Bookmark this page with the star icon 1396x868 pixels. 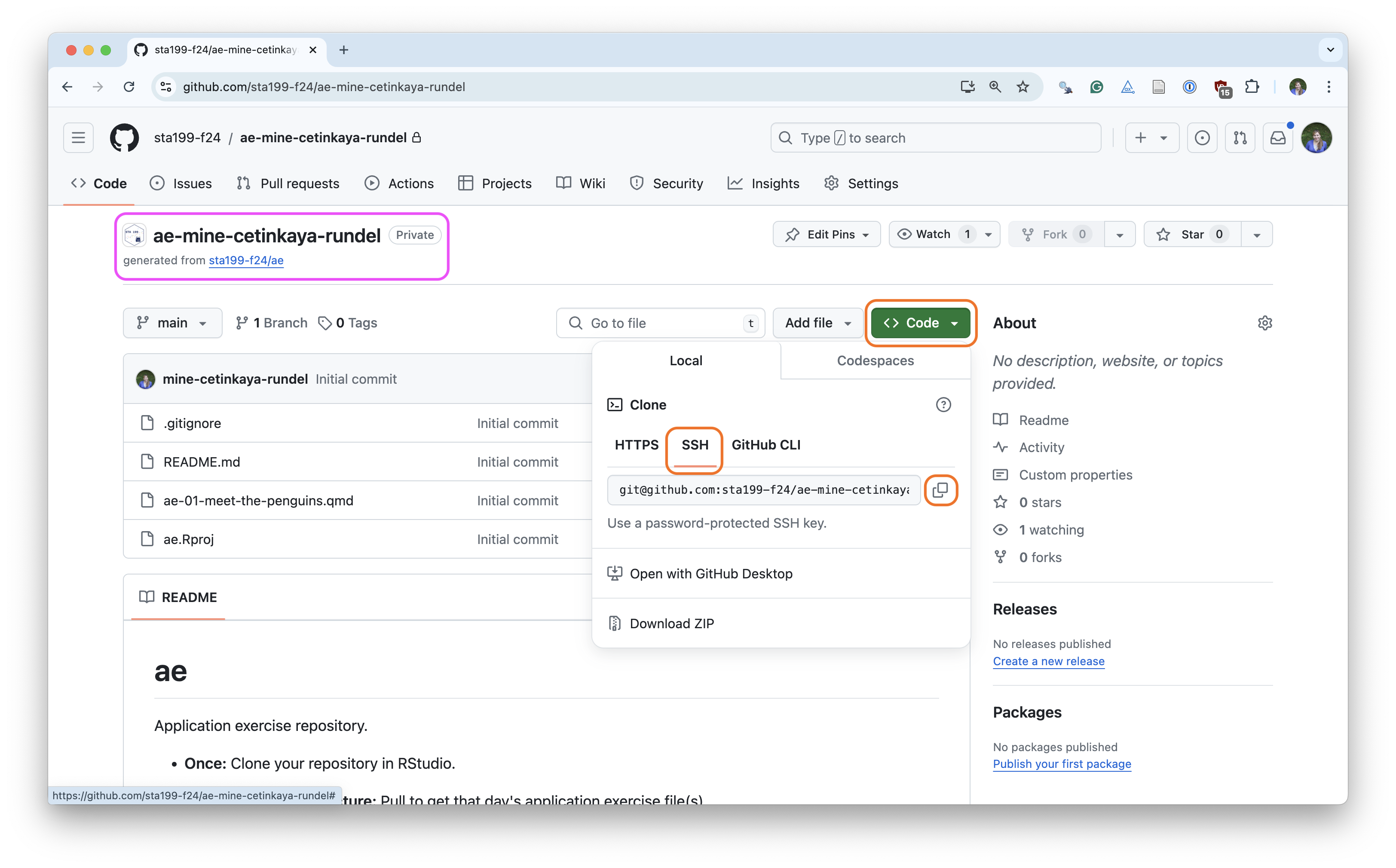tap(1023, 87)
